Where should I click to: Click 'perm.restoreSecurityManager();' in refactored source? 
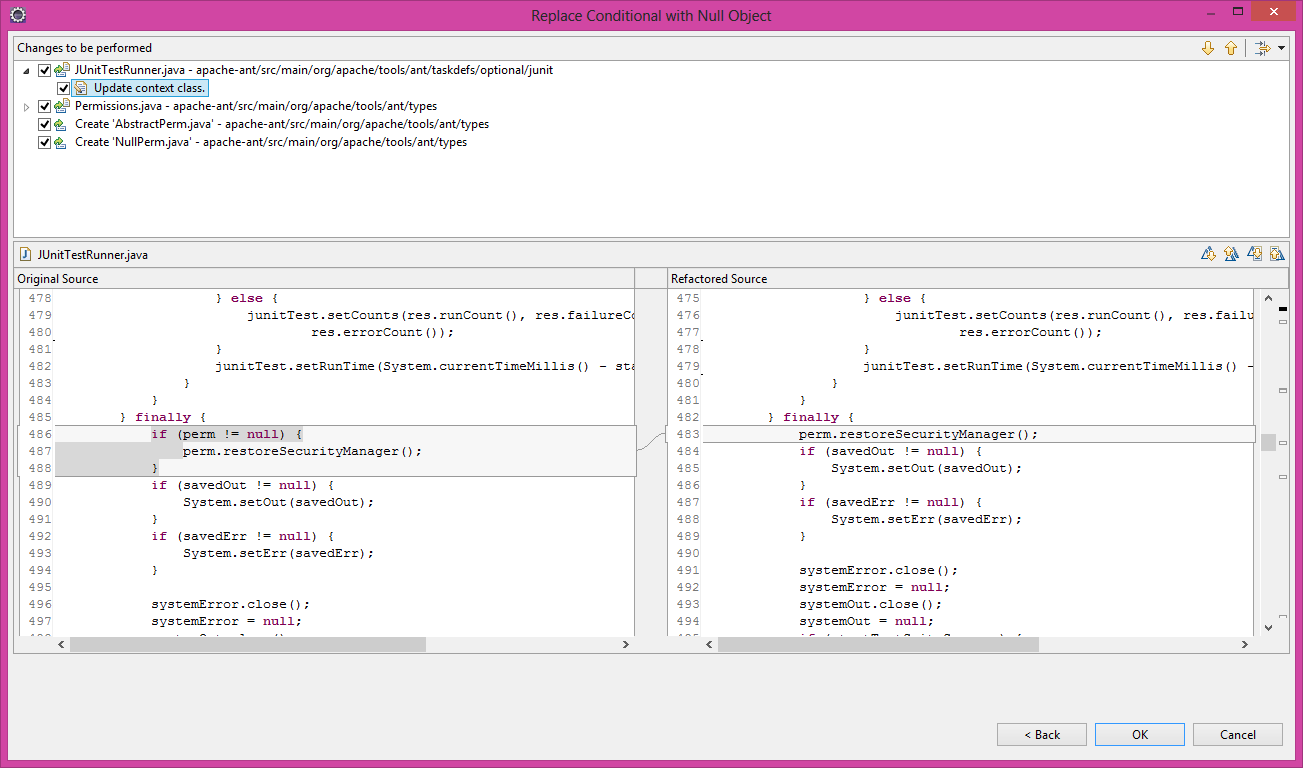tap(918, 434)
